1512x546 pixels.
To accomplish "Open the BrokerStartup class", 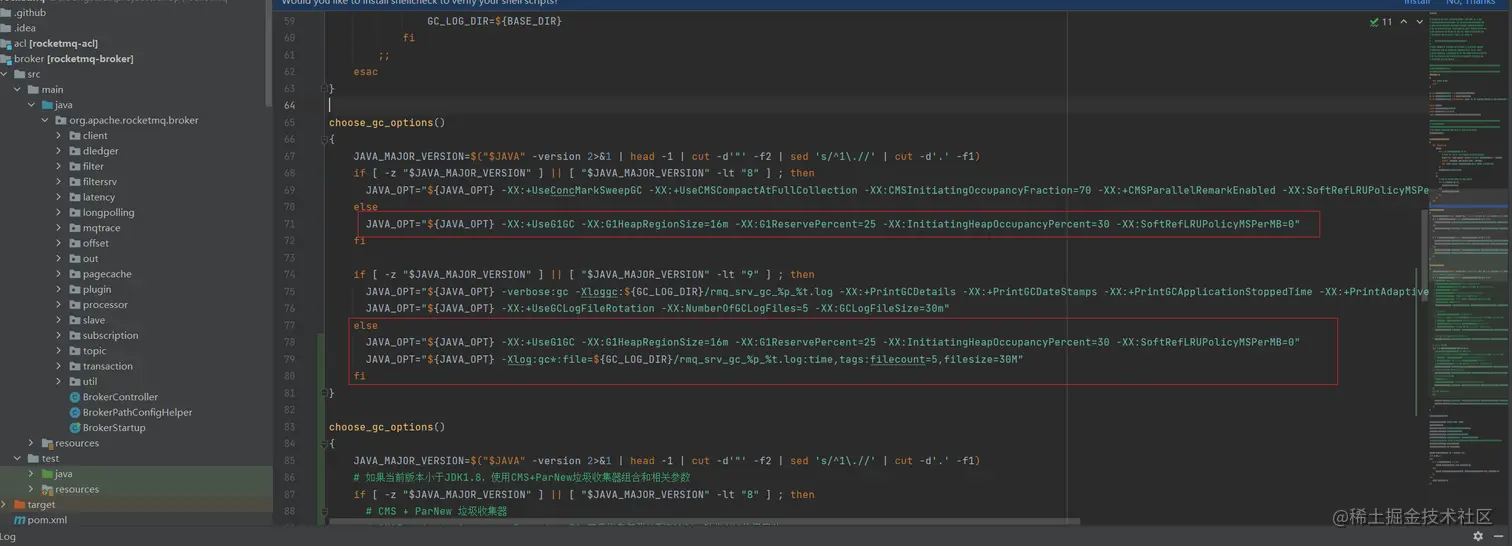I will (114, 428).
